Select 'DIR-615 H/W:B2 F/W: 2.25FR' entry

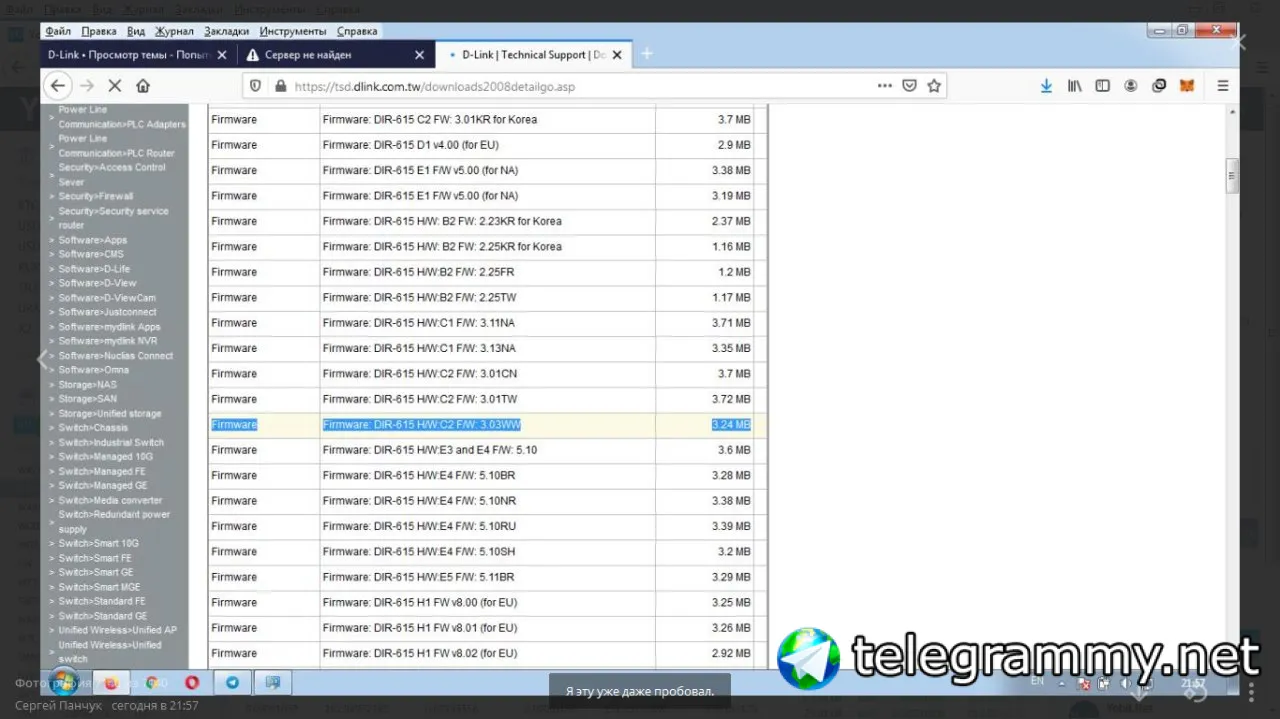tap(418, 272)
